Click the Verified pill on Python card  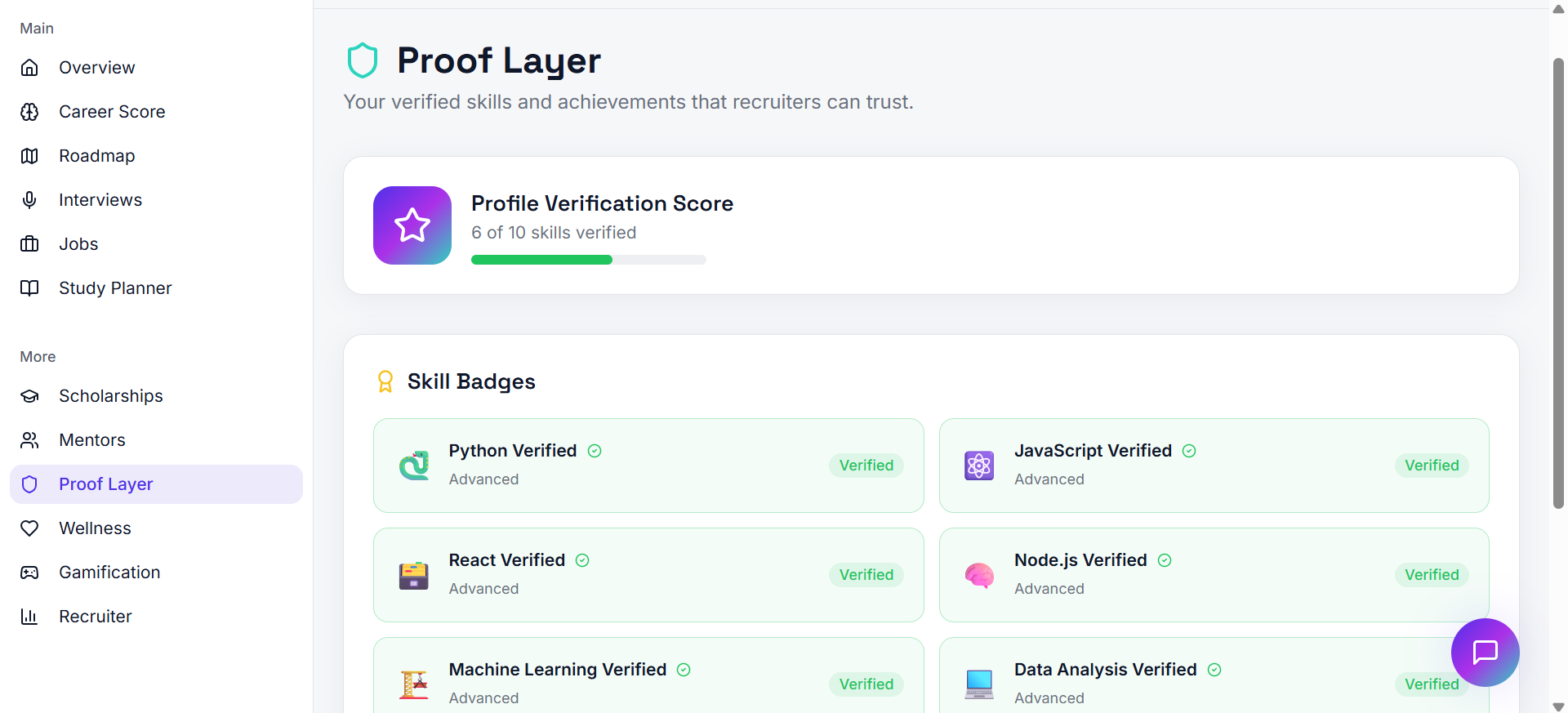pyautogui.click(x=866, y=466)
